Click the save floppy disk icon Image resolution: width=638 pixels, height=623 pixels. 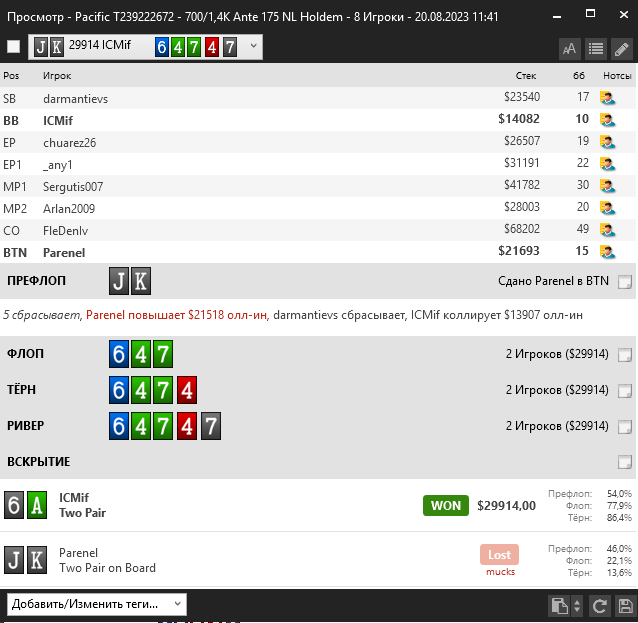pos(625,606)
